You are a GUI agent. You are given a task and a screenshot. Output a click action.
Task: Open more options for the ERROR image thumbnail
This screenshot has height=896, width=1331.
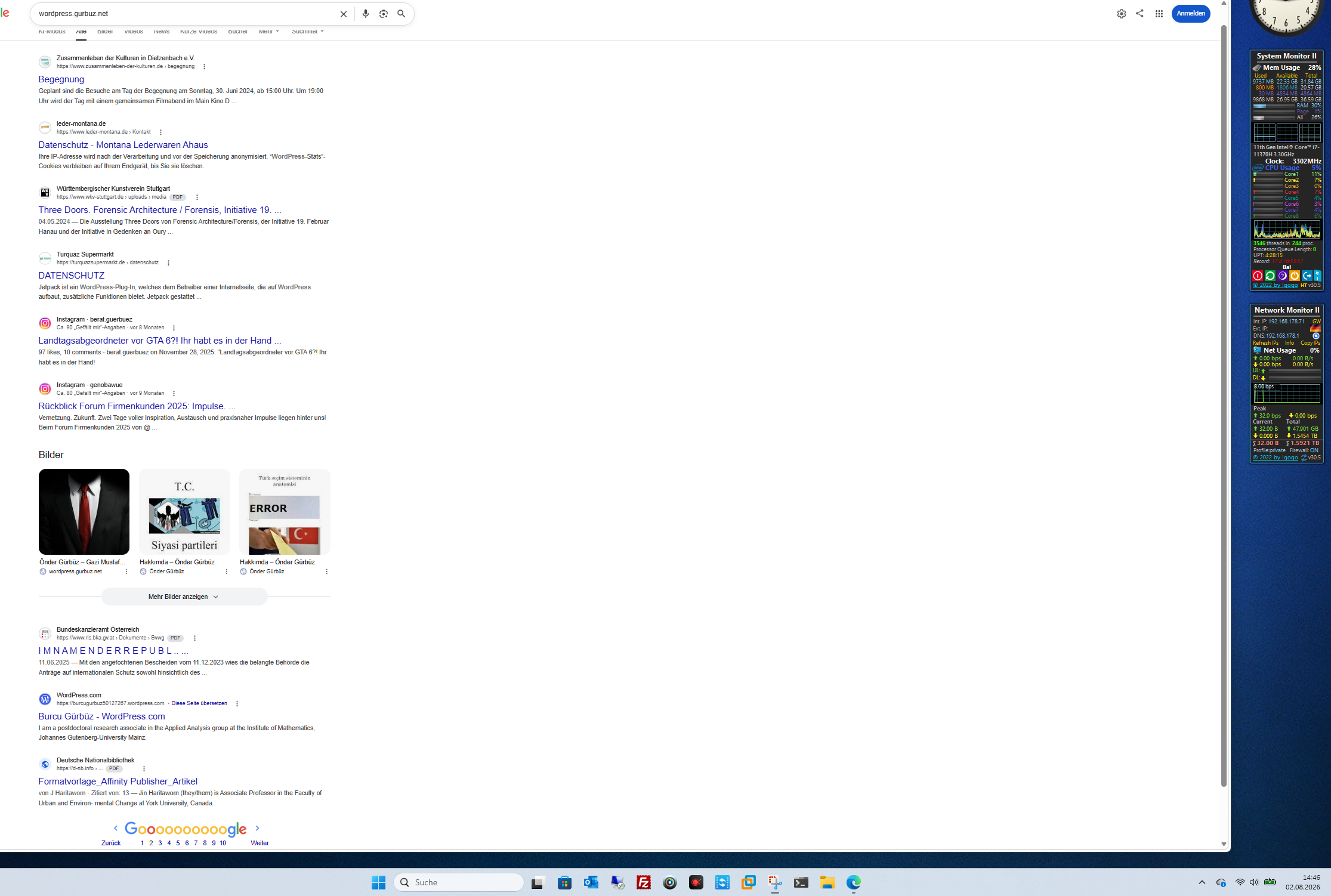[326, 571]
